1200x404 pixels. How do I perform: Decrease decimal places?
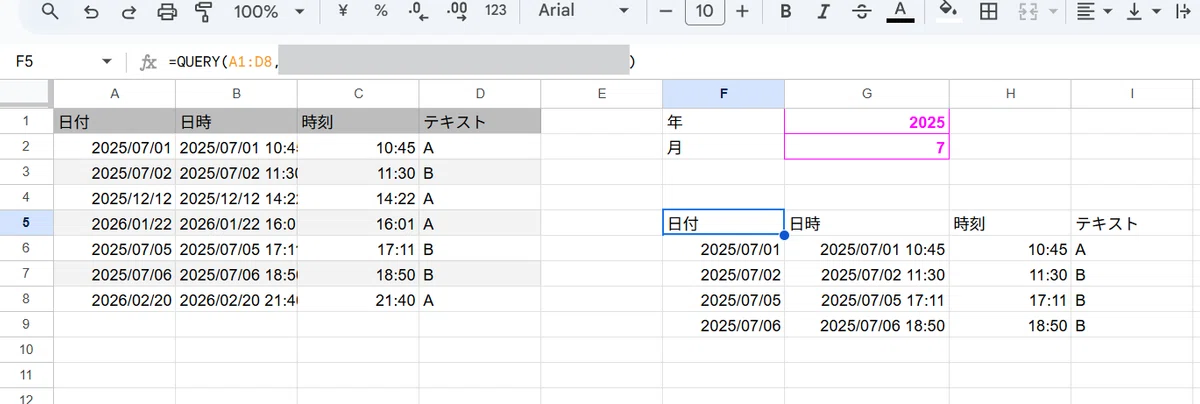tap(418, 12)
